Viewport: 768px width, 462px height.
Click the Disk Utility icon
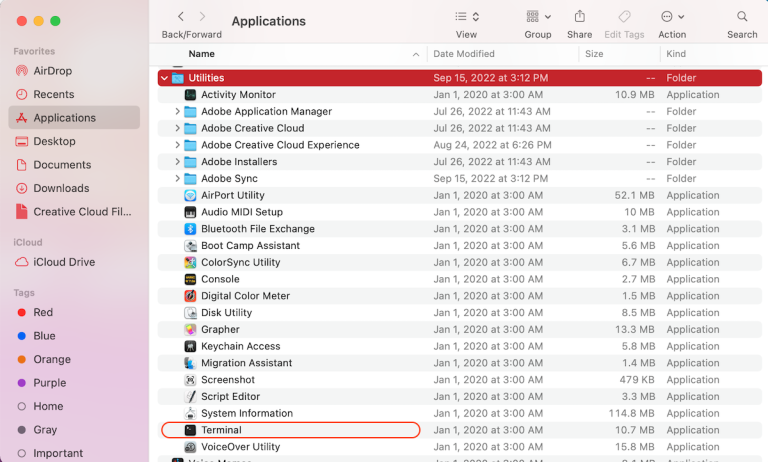tap(190, 313)
